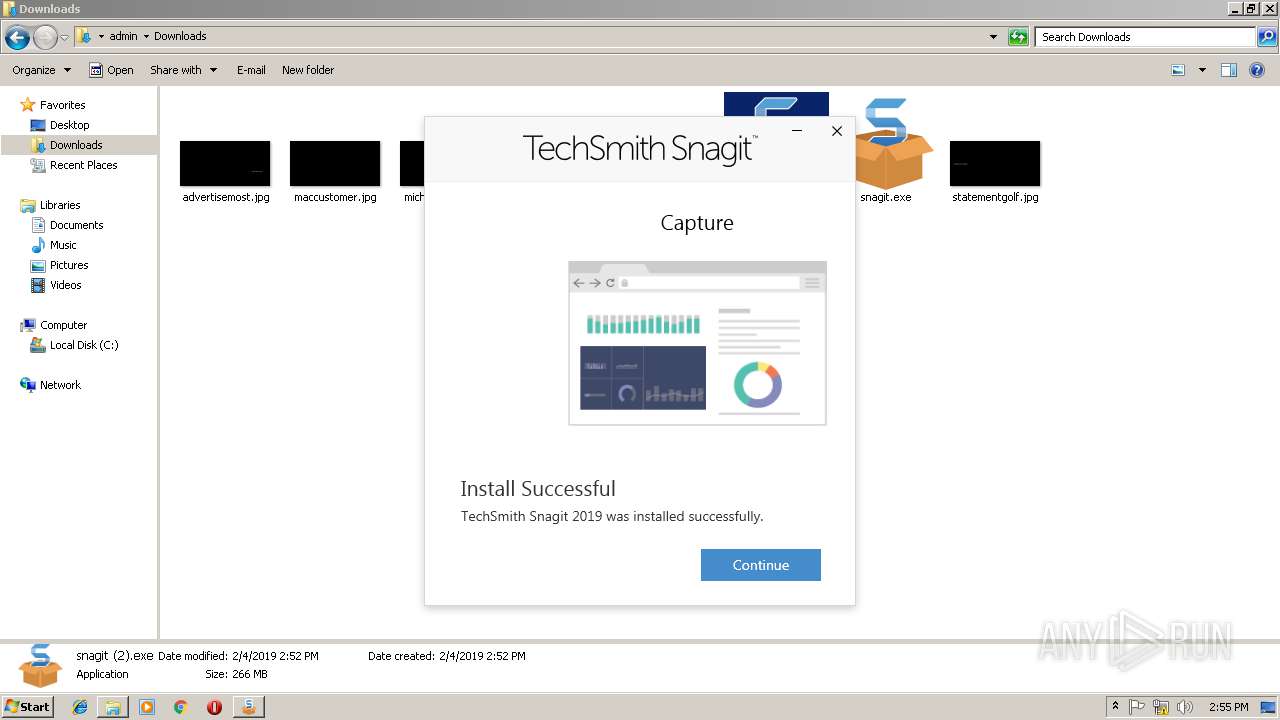Click the network tray icon
Screen dimensions: 1280x720
(1161, 707)
